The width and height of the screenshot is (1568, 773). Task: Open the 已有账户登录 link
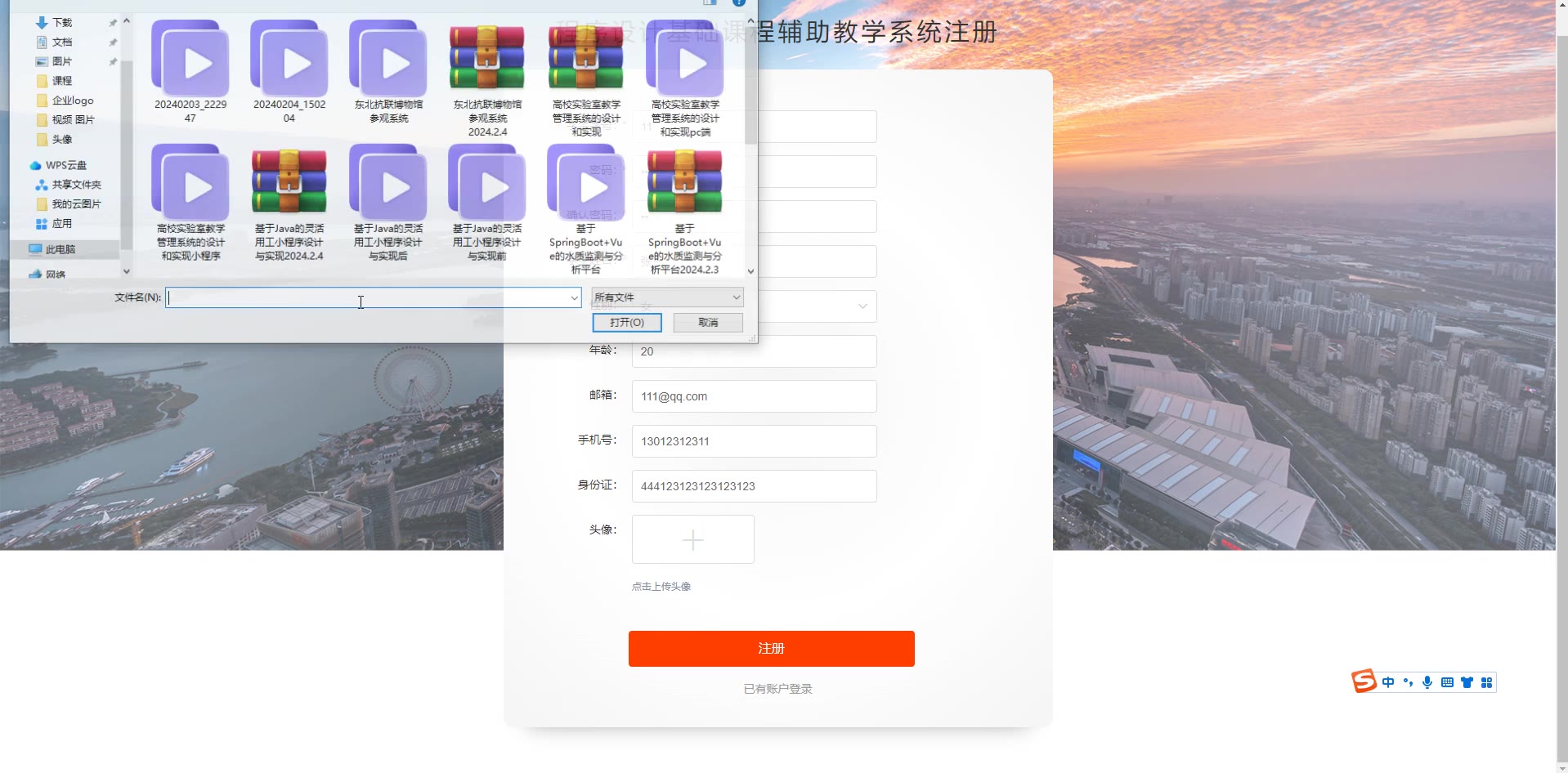point(777,689)
